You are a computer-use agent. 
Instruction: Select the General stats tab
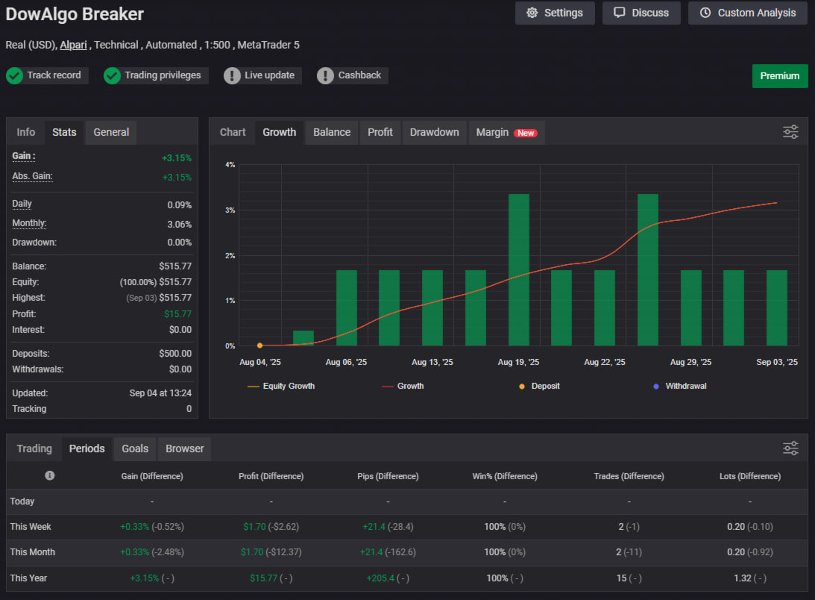(111, 133)
